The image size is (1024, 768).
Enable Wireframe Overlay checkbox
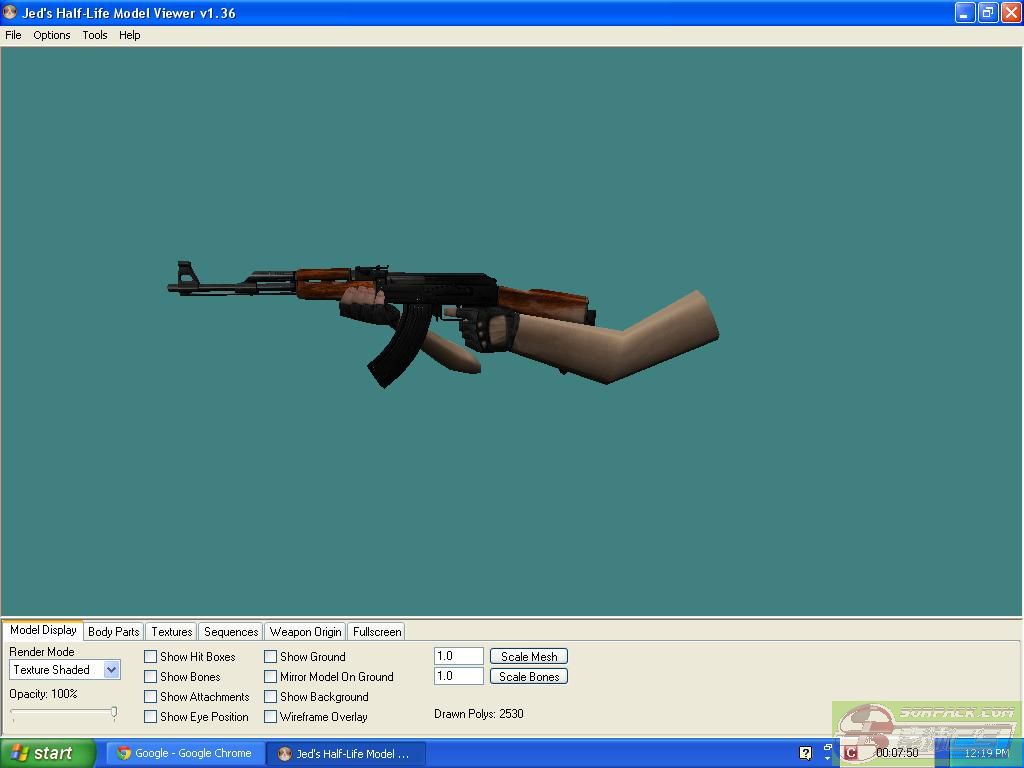[270, 716]
